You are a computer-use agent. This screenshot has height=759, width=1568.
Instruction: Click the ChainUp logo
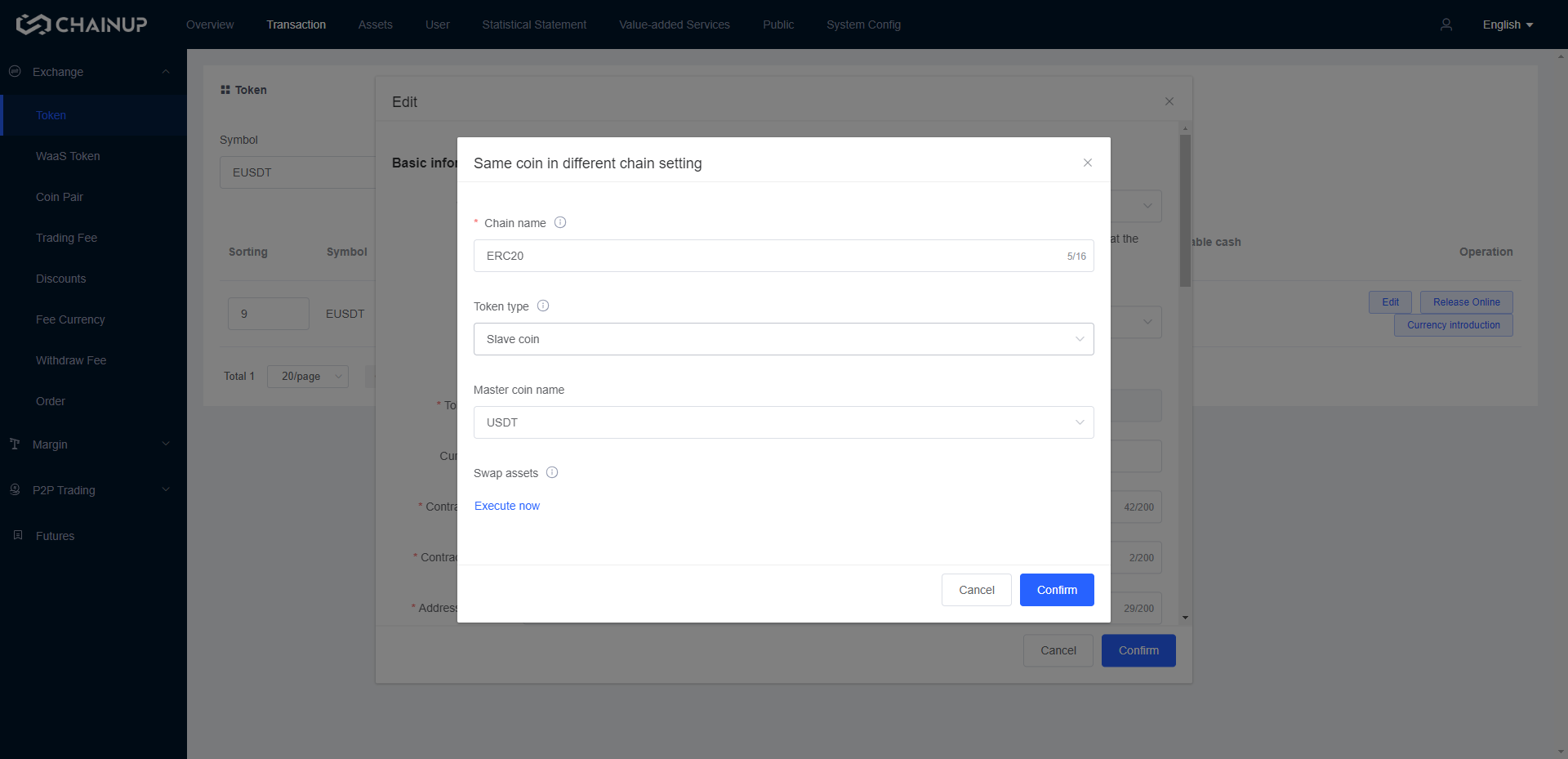point(82,25)
